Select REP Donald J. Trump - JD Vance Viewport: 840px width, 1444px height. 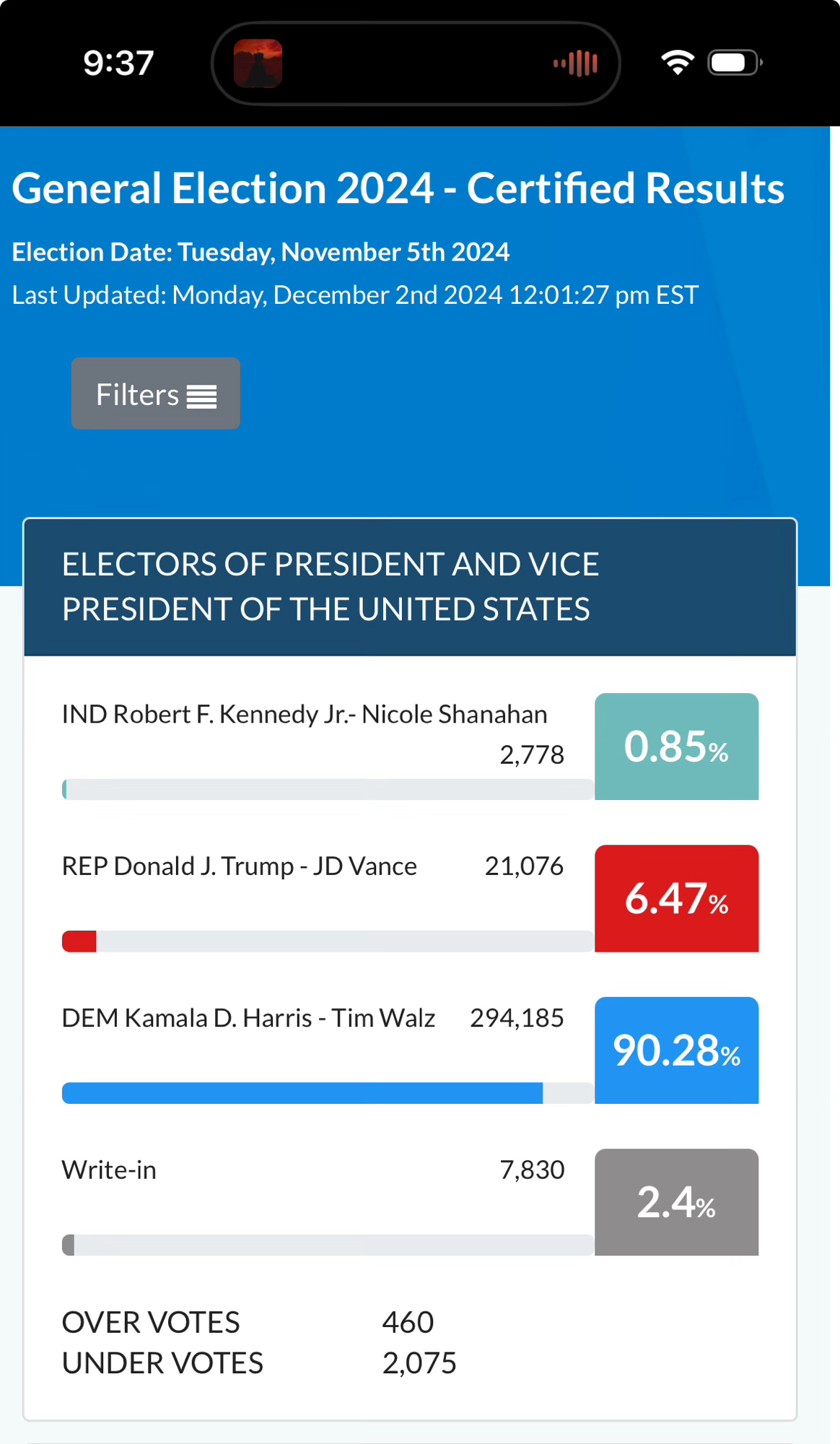click(x=240, y=866)
